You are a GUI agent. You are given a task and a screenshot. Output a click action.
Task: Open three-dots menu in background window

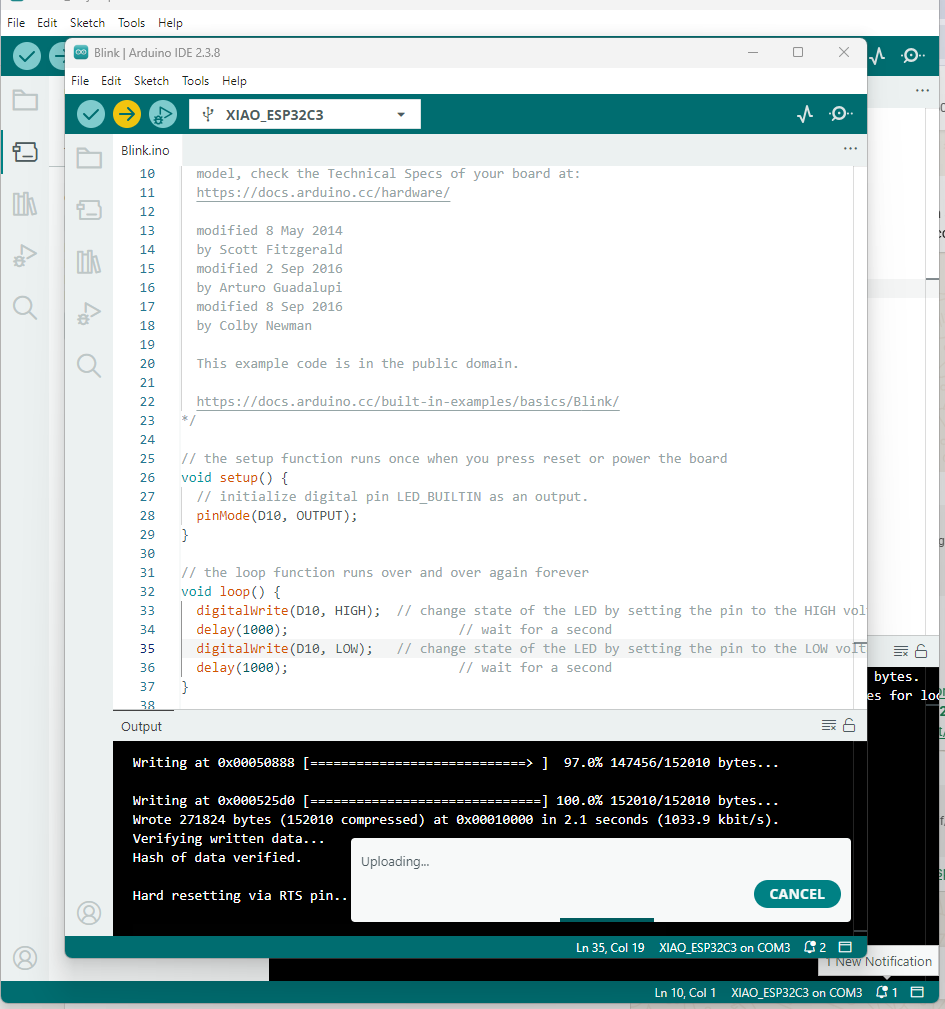click(x=922, y=91)
